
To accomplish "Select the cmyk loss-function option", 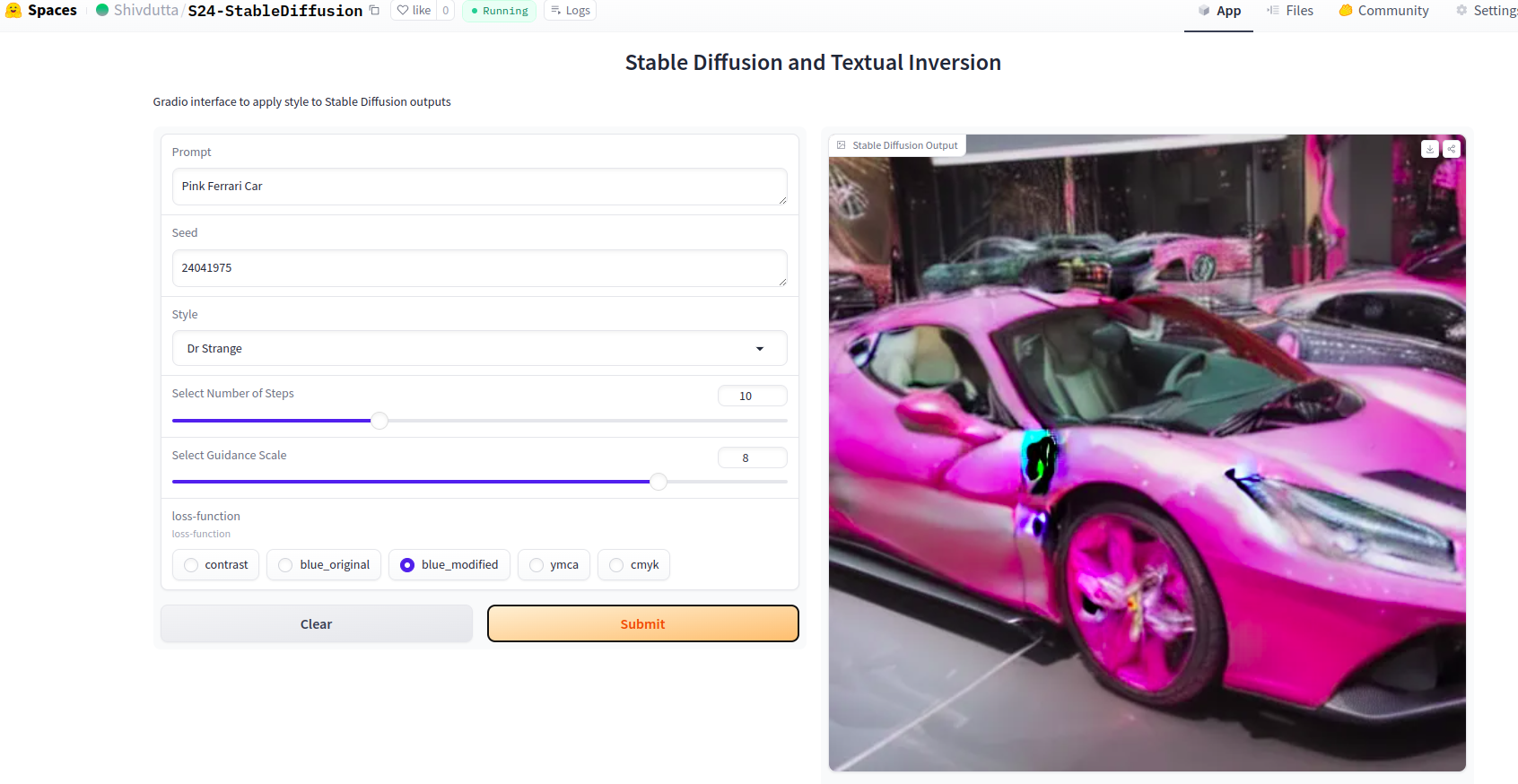I will click(616, 565).
